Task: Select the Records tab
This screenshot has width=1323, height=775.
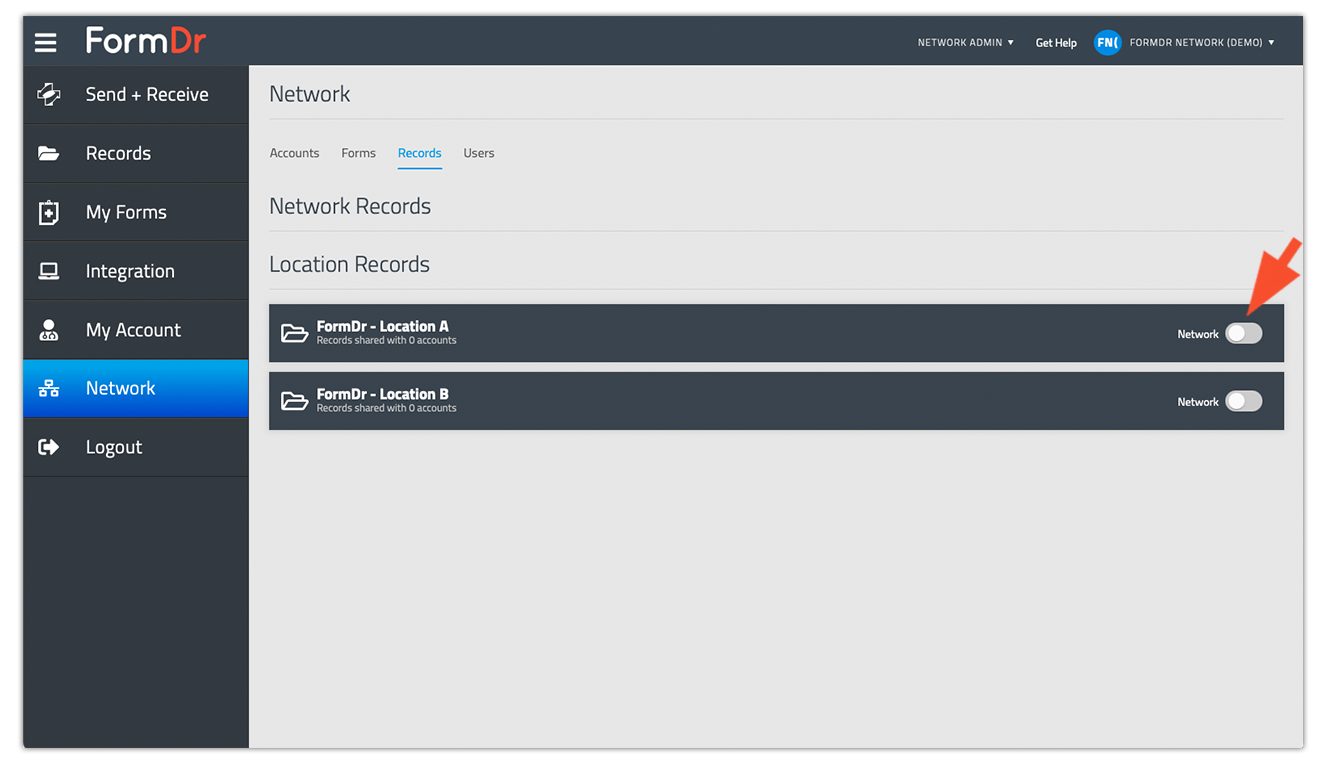Action: pos(419,153)
